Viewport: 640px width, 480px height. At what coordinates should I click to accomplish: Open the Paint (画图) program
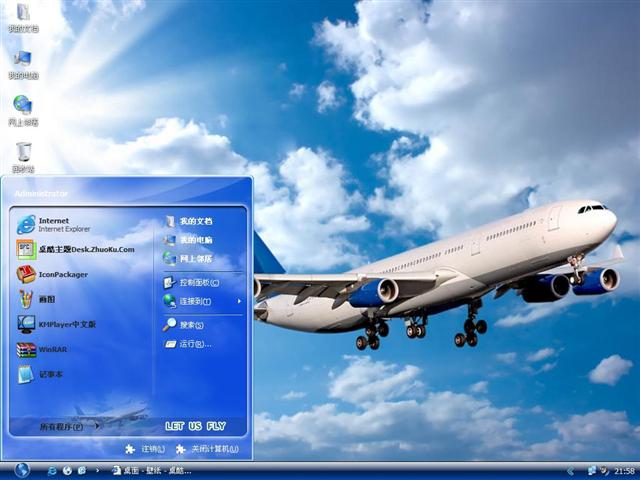pos(36,299)
